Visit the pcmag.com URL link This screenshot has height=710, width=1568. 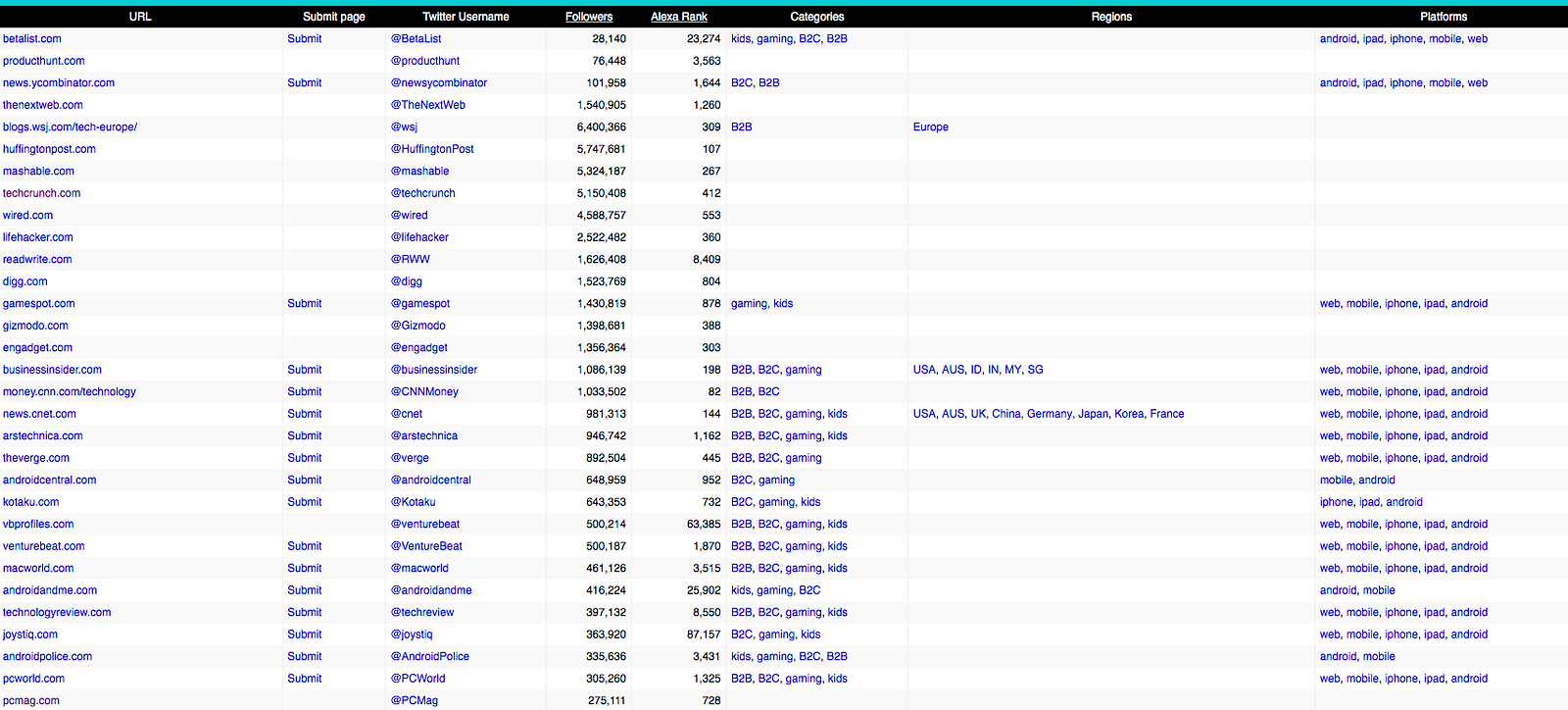click(x=31, y=701)
